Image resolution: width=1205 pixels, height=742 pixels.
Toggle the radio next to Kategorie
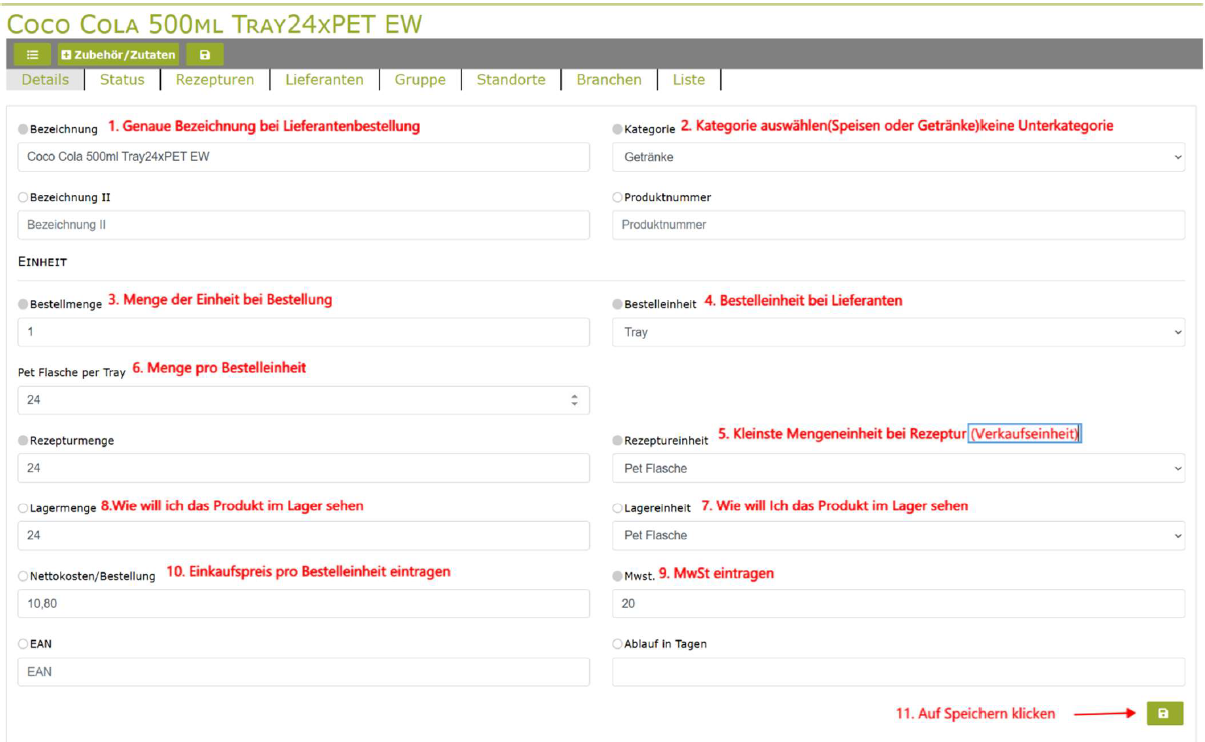point(617,129)
